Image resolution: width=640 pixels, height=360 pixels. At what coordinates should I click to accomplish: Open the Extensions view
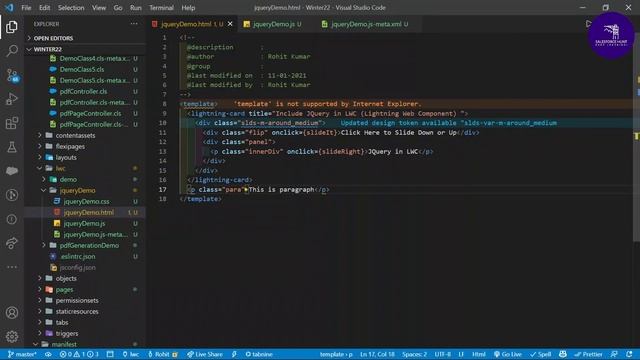(12, 123)
